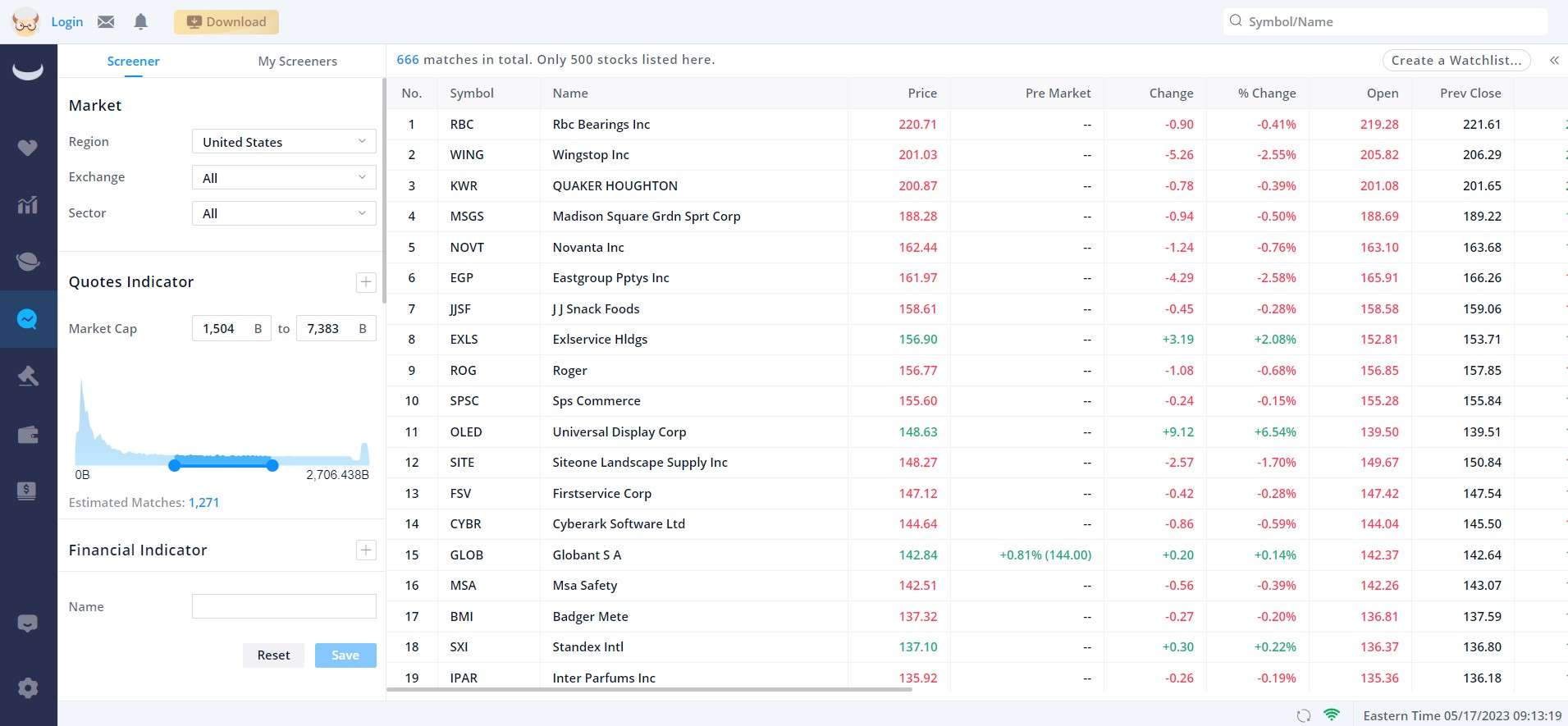This screenshot has height=726, width=1568.
Task: Open the planet explore sidebar icon
Action: tap(28, 262)
